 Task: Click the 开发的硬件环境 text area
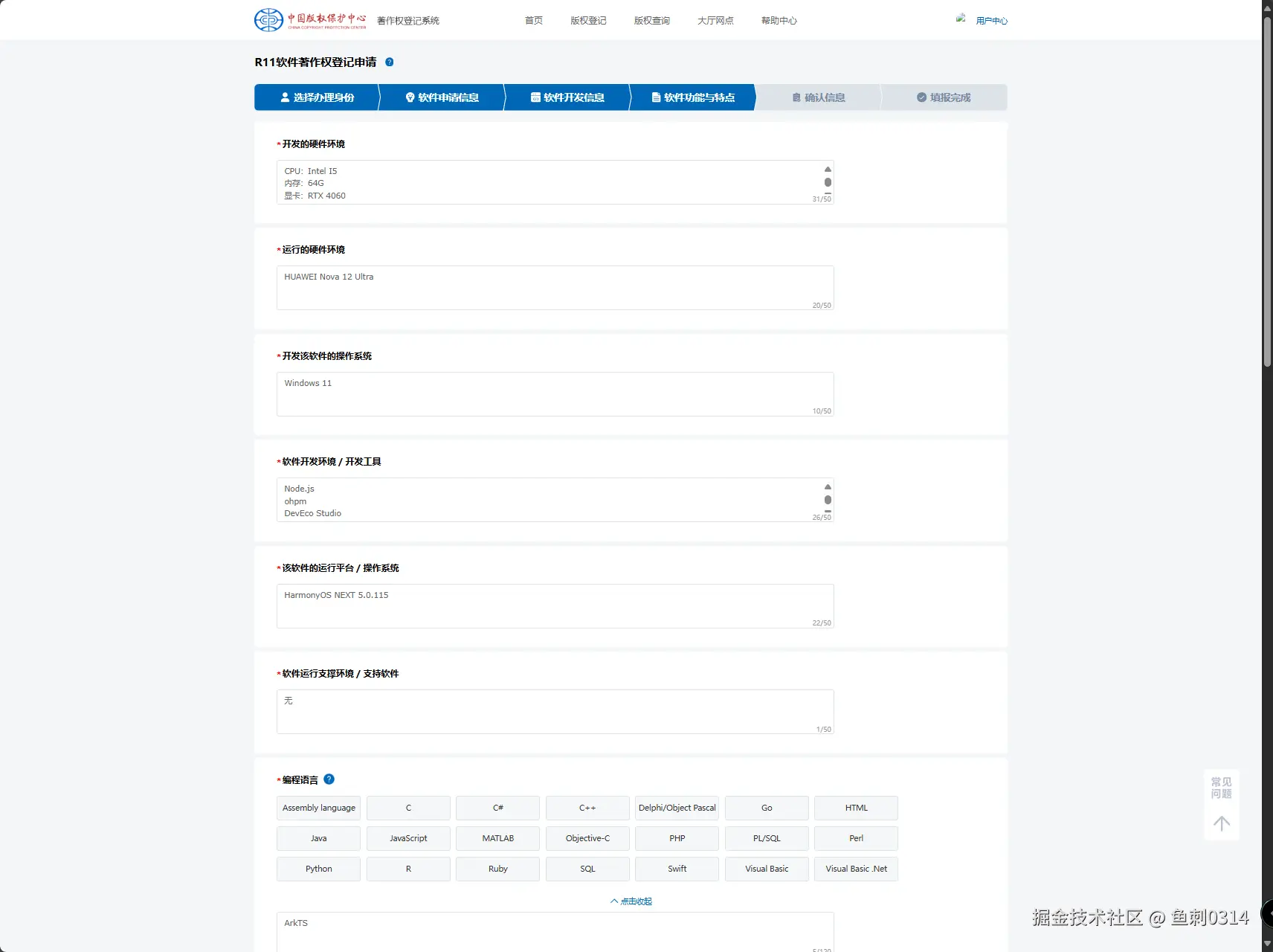coord(555,182)
